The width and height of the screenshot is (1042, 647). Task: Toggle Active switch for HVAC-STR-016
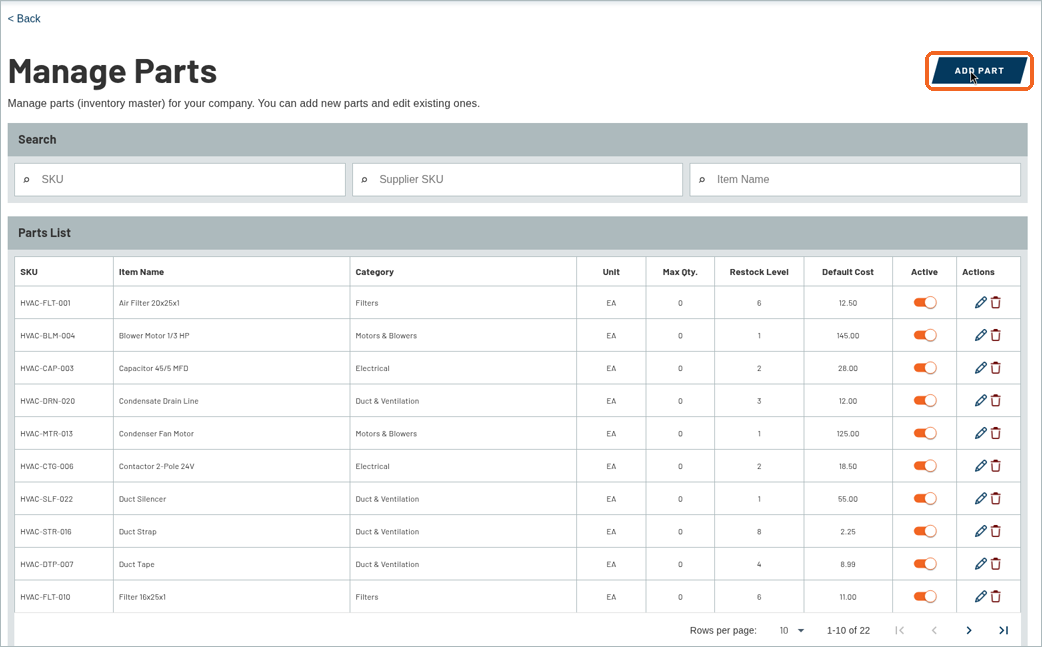[x=924, y=531]
